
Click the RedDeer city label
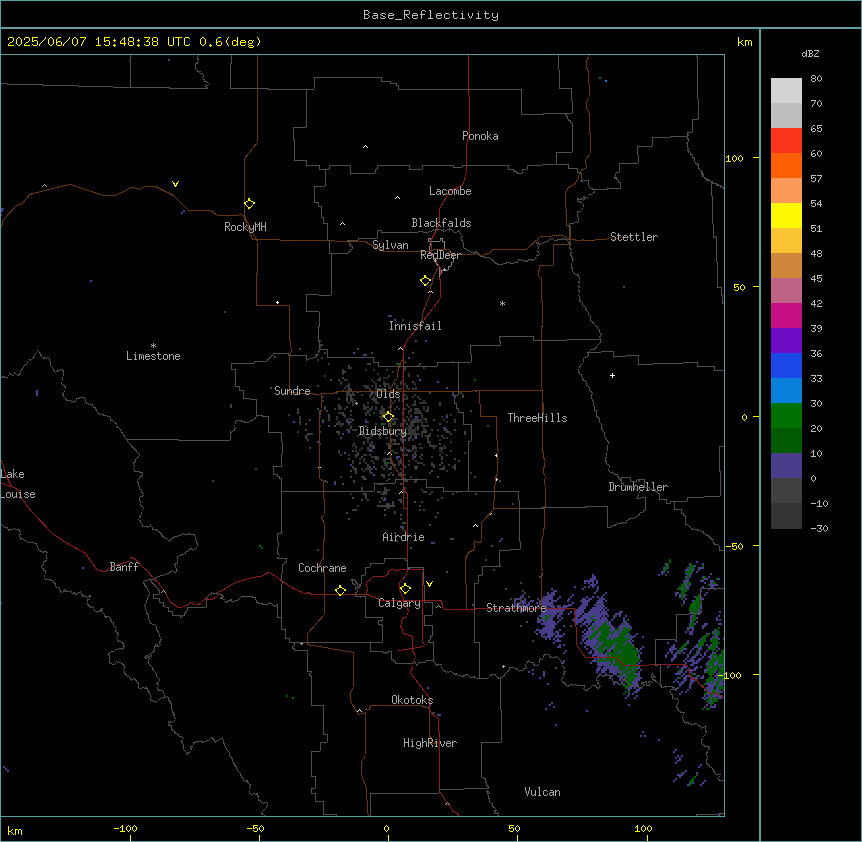tap(440, 255)
